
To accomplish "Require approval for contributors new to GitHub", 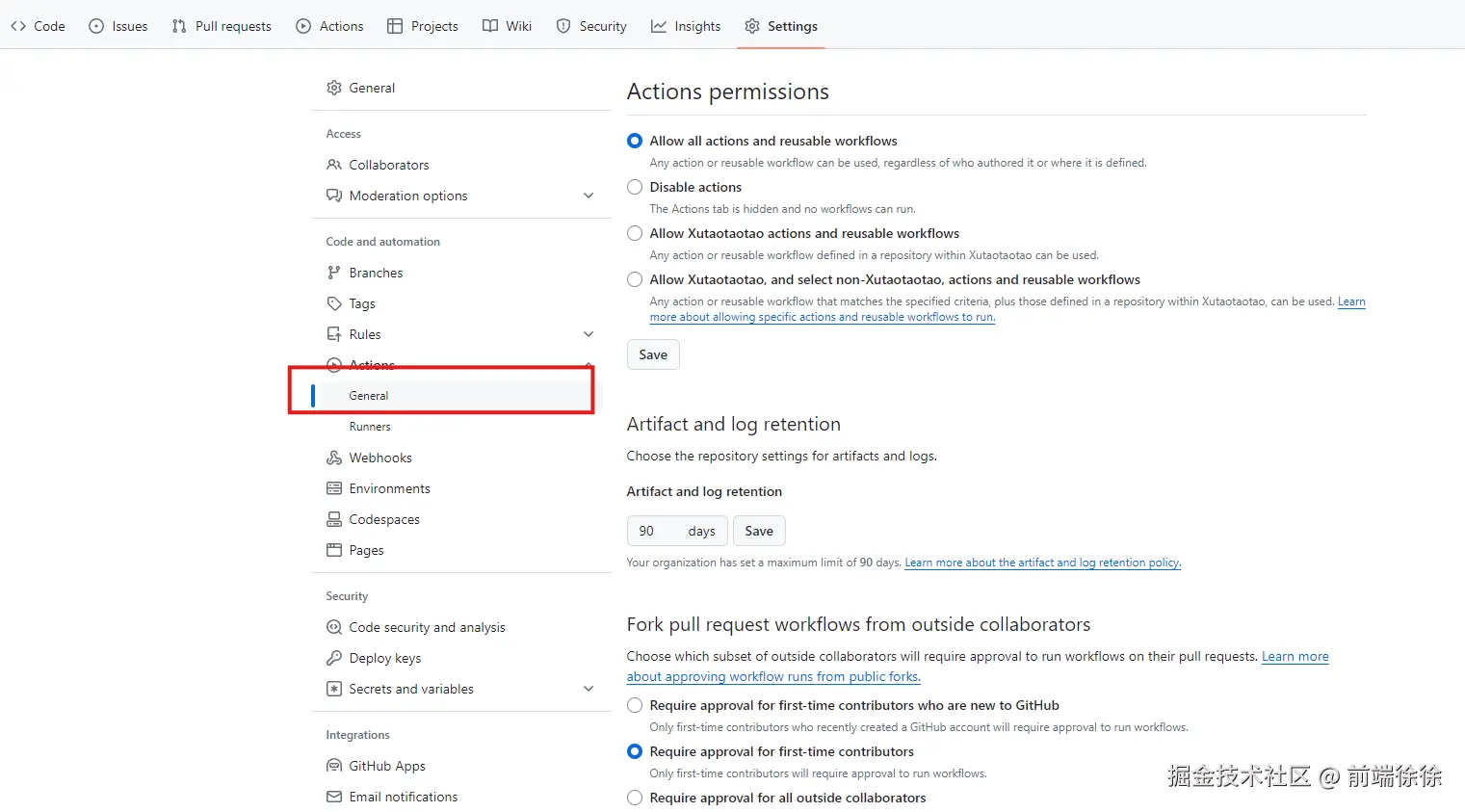I will point(635,705).
